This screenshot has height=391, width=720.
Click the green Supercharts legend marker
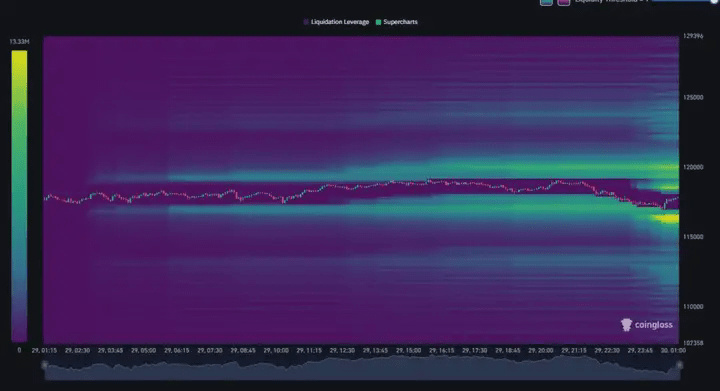click(x=378, y=22)
